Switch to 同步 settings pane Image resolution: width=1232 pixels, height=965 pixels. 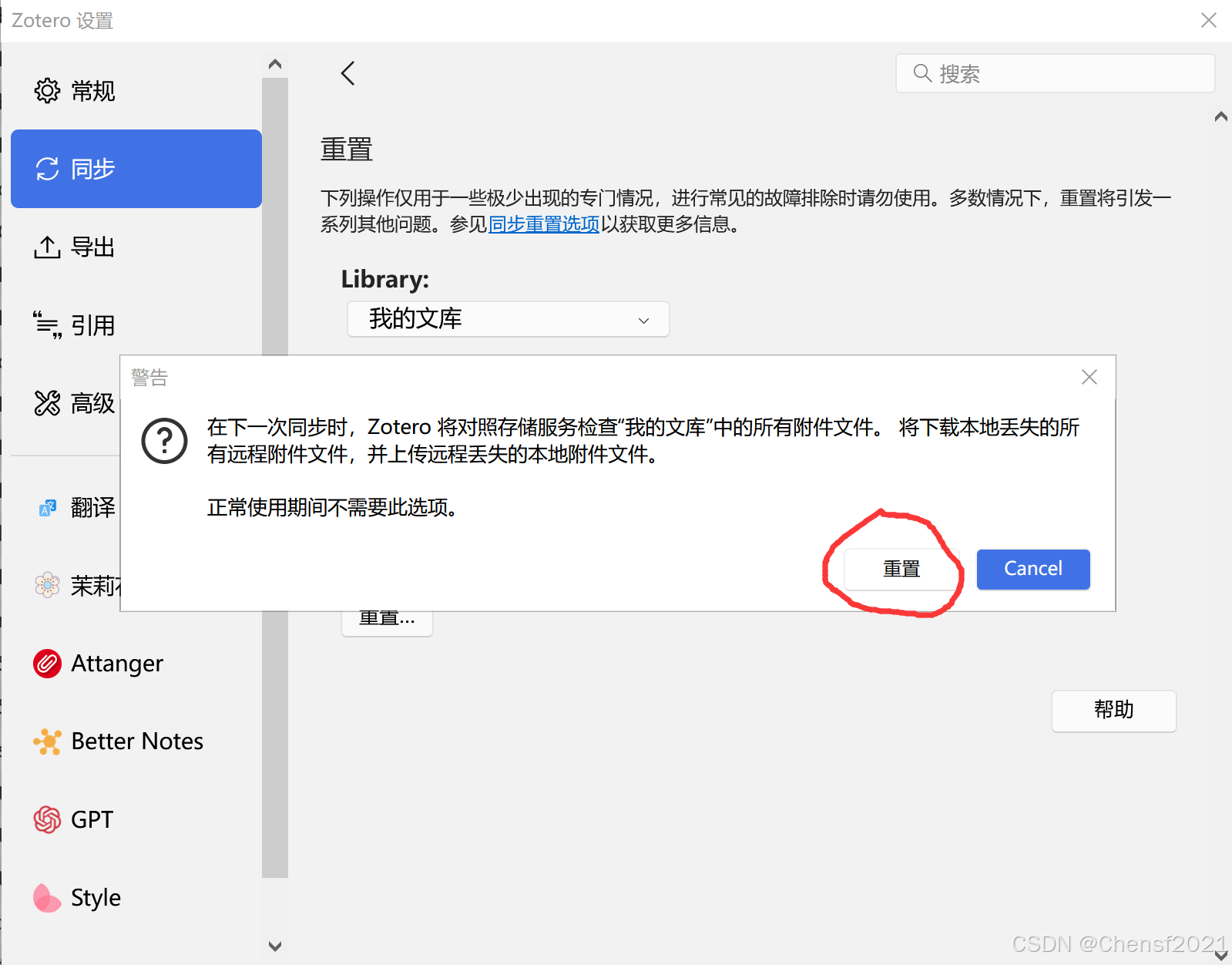click(x=136, y=169)
